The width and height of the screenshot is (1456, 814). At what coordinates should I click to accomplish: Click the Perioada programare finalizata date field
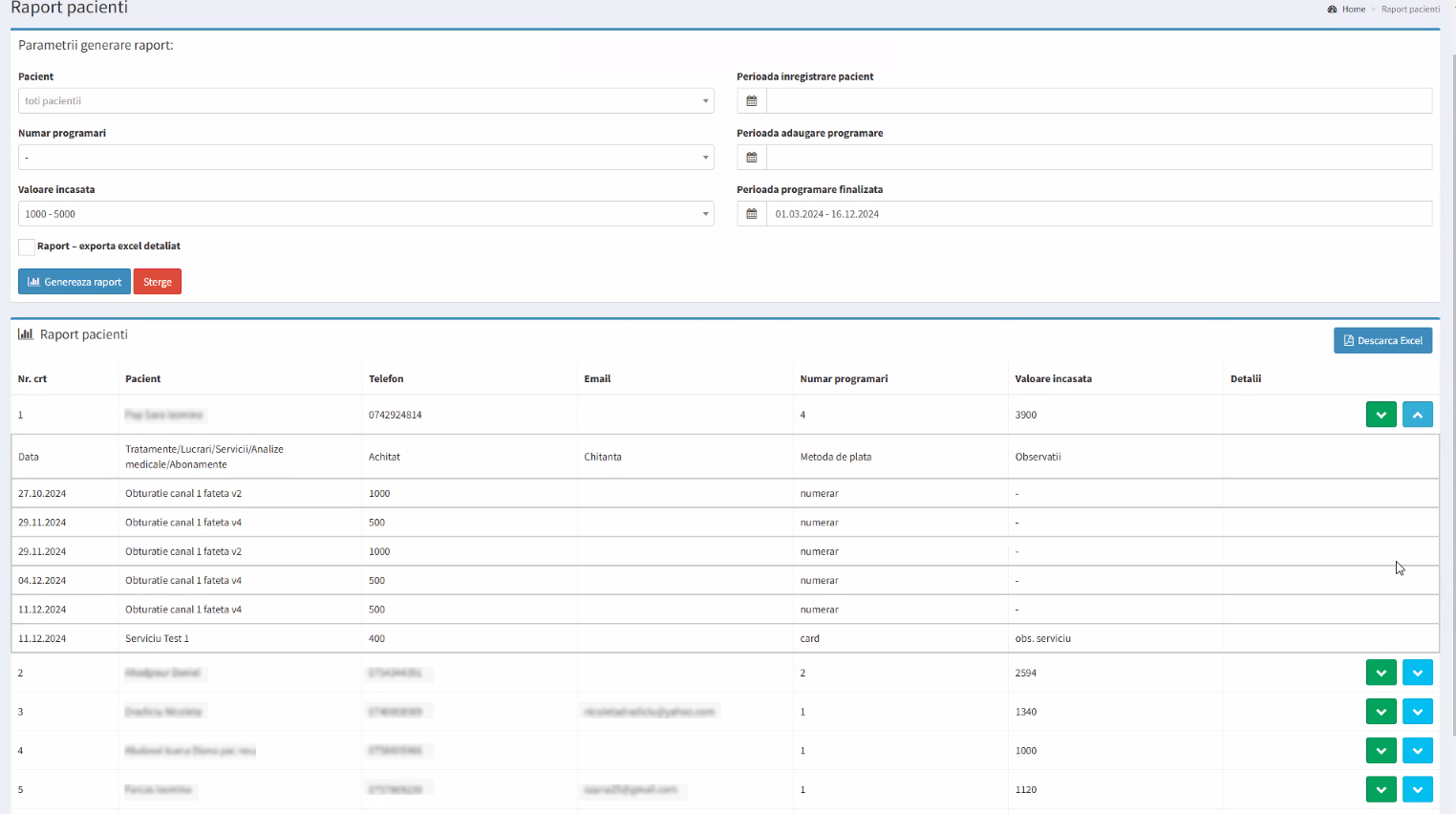point(1098,214)
